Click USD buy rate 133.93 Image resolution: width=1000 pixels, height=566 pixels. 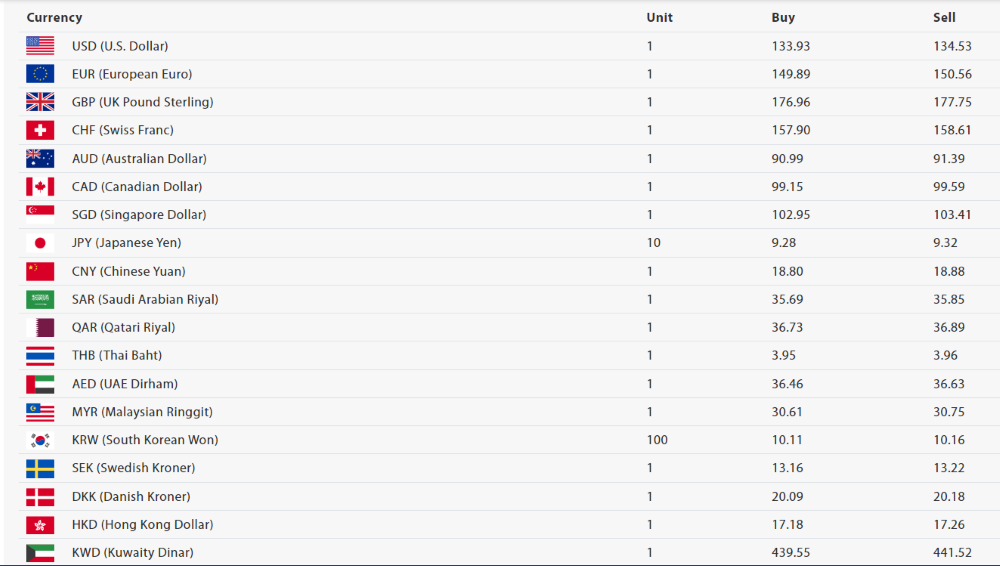click(x=790, y=46)
